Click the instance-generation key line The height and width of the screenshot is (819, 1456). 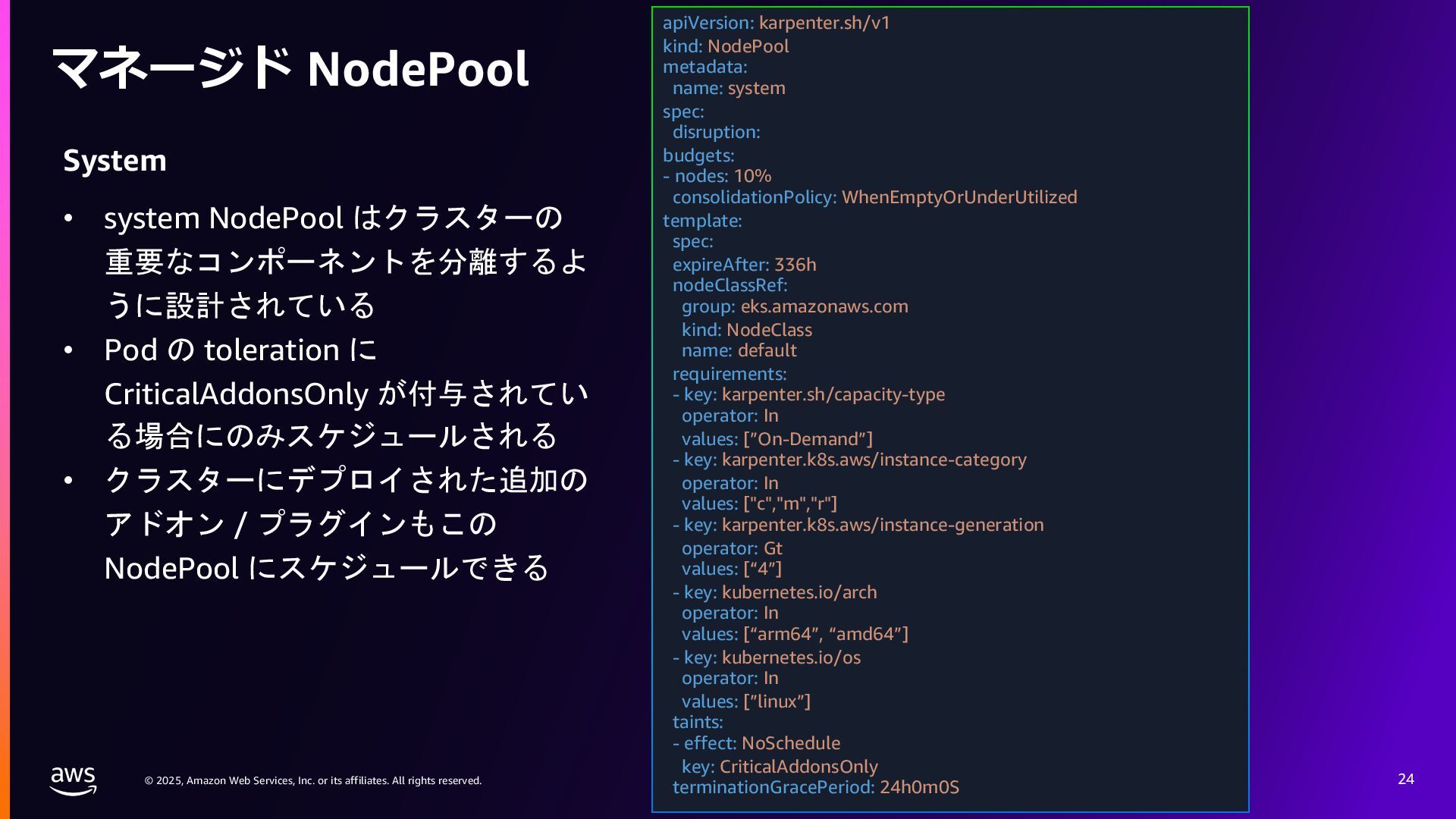pos(858,525)
